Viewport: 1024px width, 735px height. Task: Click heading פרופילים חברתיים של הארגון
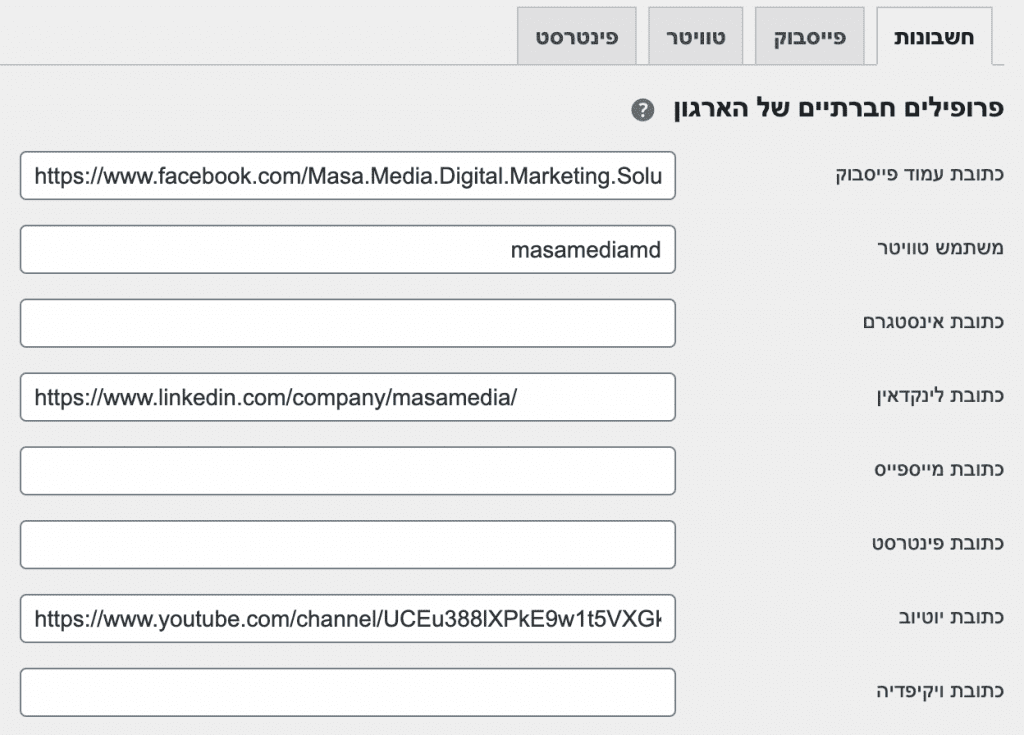839,108
